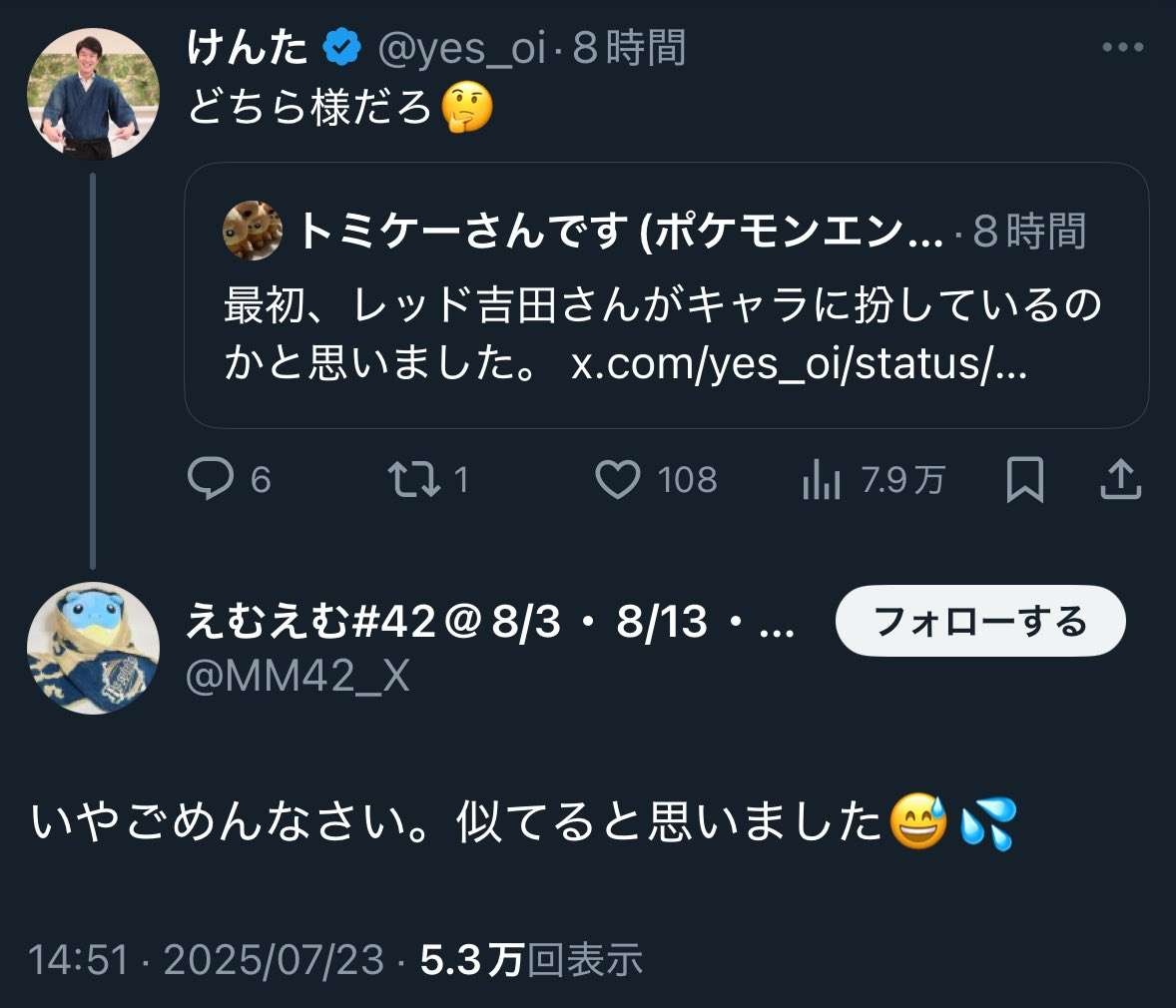Click the reply speech bubble icon
The height and width of the screenshot is (1008, 1176).
pyautogui.click(x=210, y=480)
